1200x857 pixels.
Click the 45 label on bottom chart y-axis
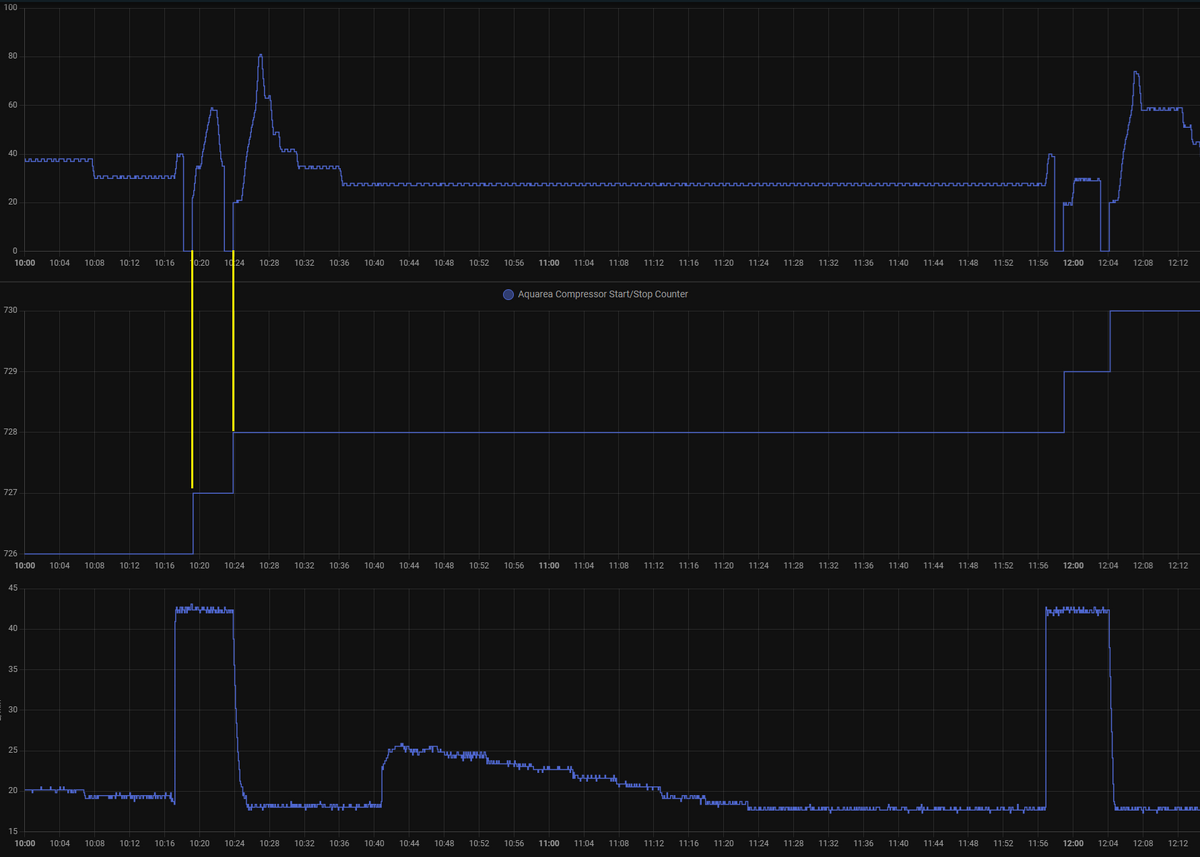13,588
